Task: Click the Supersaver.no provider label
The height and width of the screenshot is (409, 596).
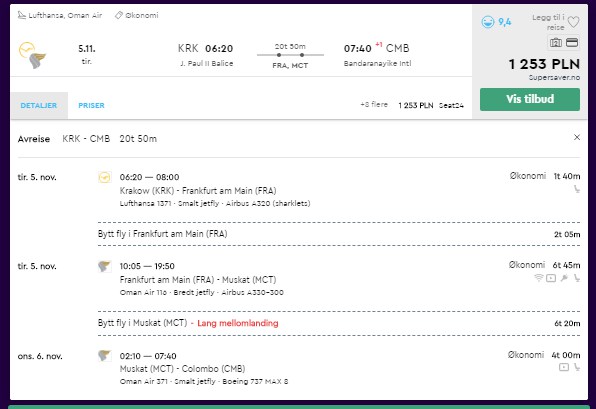Action: pyautogui.click(x=554, y=78)
